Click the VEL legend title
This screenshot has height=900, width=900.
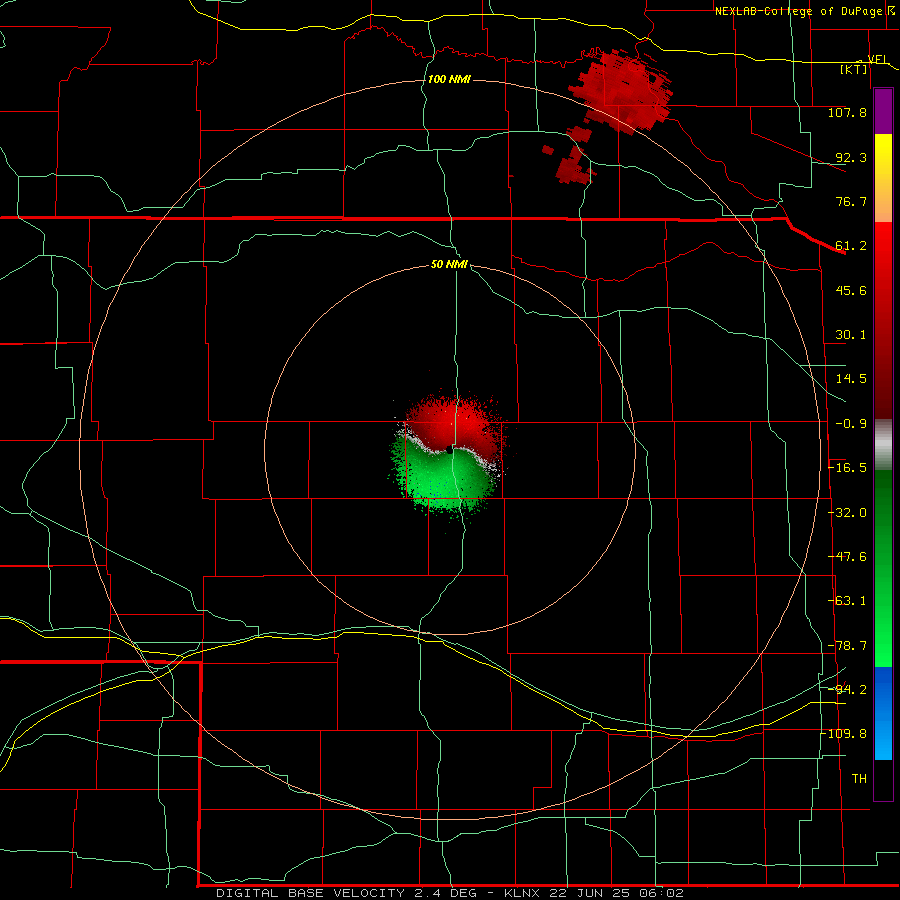click(x=878, y=59)
